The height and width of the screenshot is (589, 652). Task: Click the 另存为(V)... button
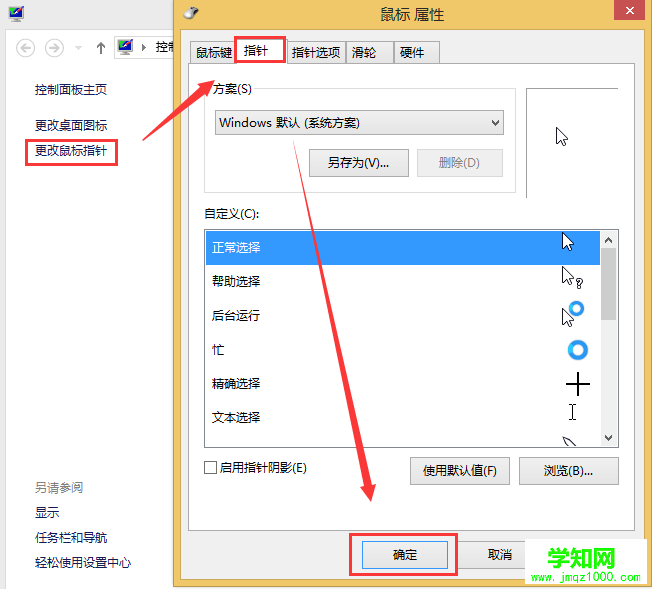click(359, 163)
